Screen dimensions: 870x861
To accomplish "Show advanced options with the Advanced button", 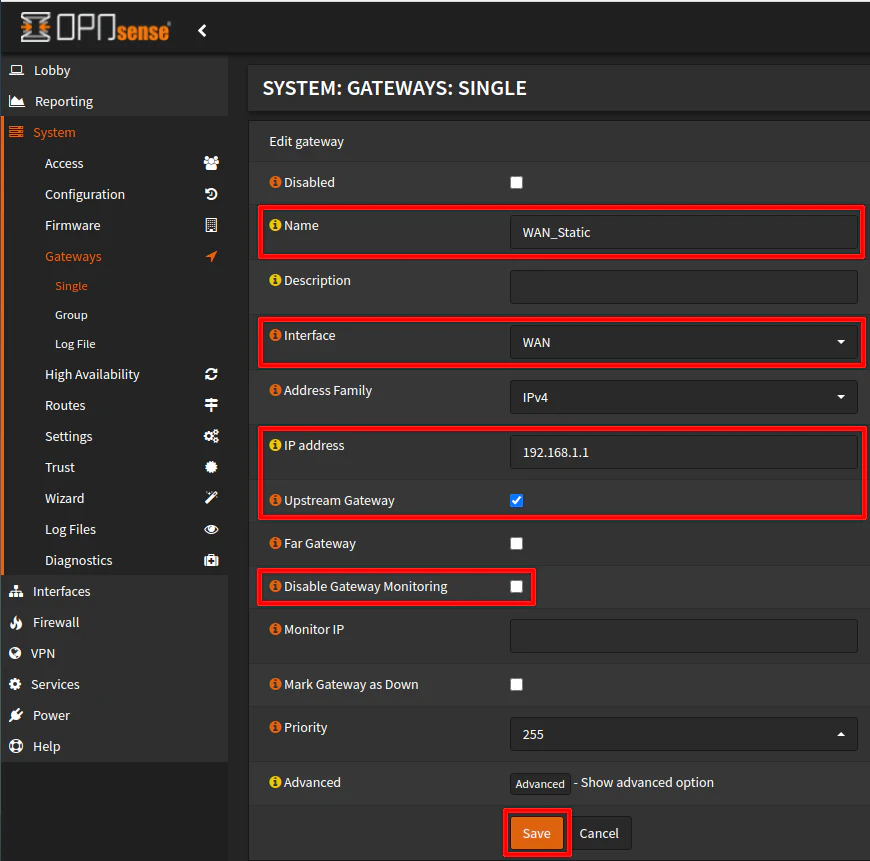I will click(540, 783).
